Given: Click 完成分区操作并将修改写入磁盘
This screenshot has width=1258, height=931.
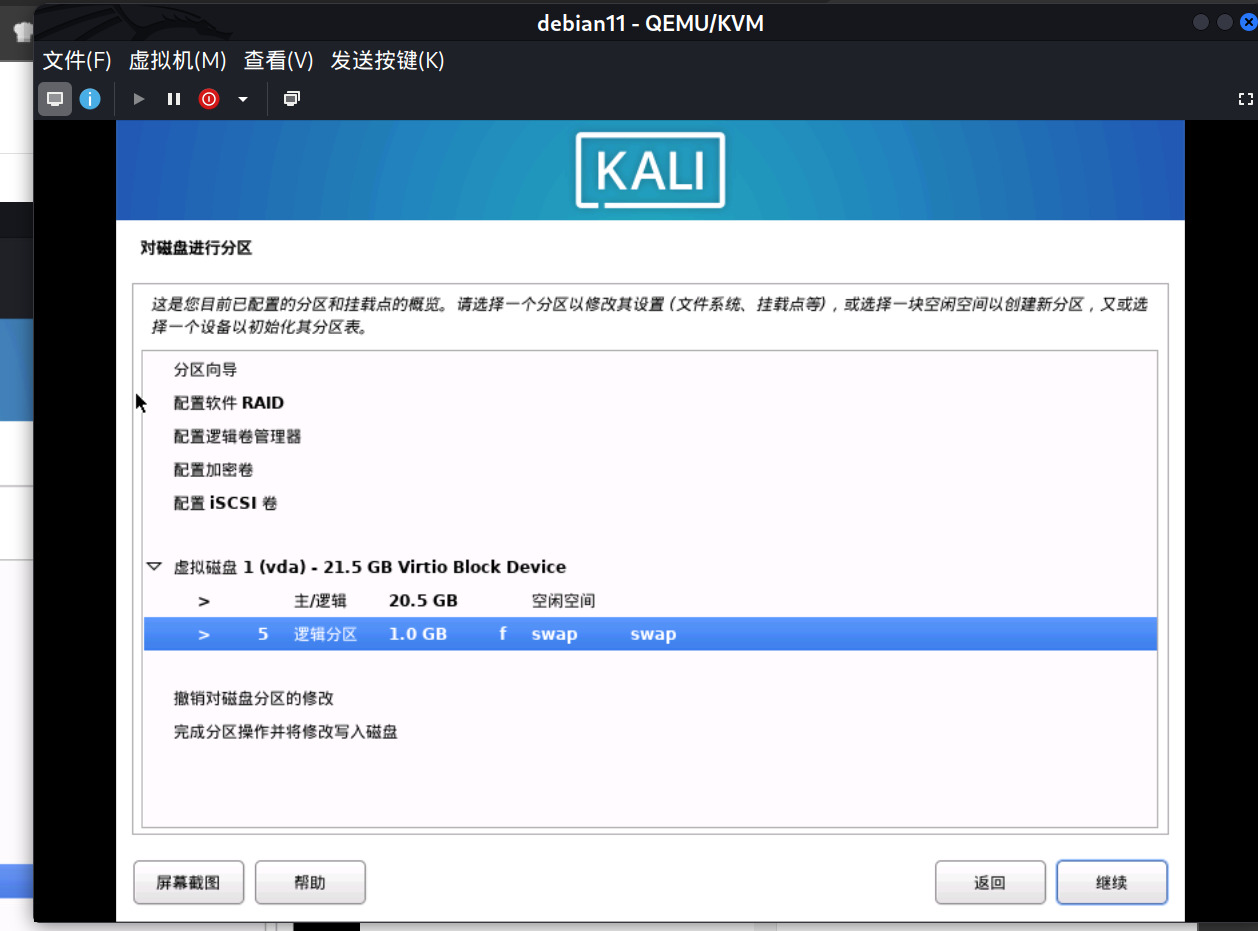Looking at the screenshot, I should click(x=650, y=732).
